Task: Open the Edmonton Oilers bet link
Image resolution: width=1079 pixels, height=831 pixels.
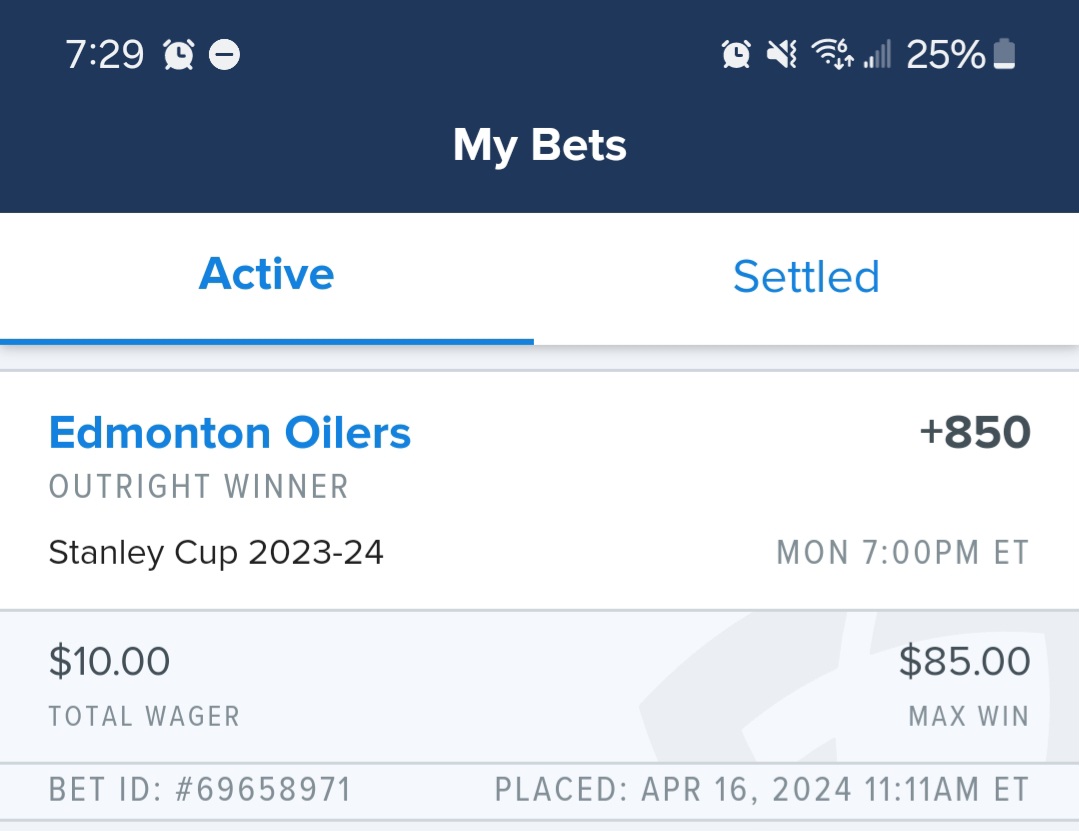Action: click(x=230, y=433)
